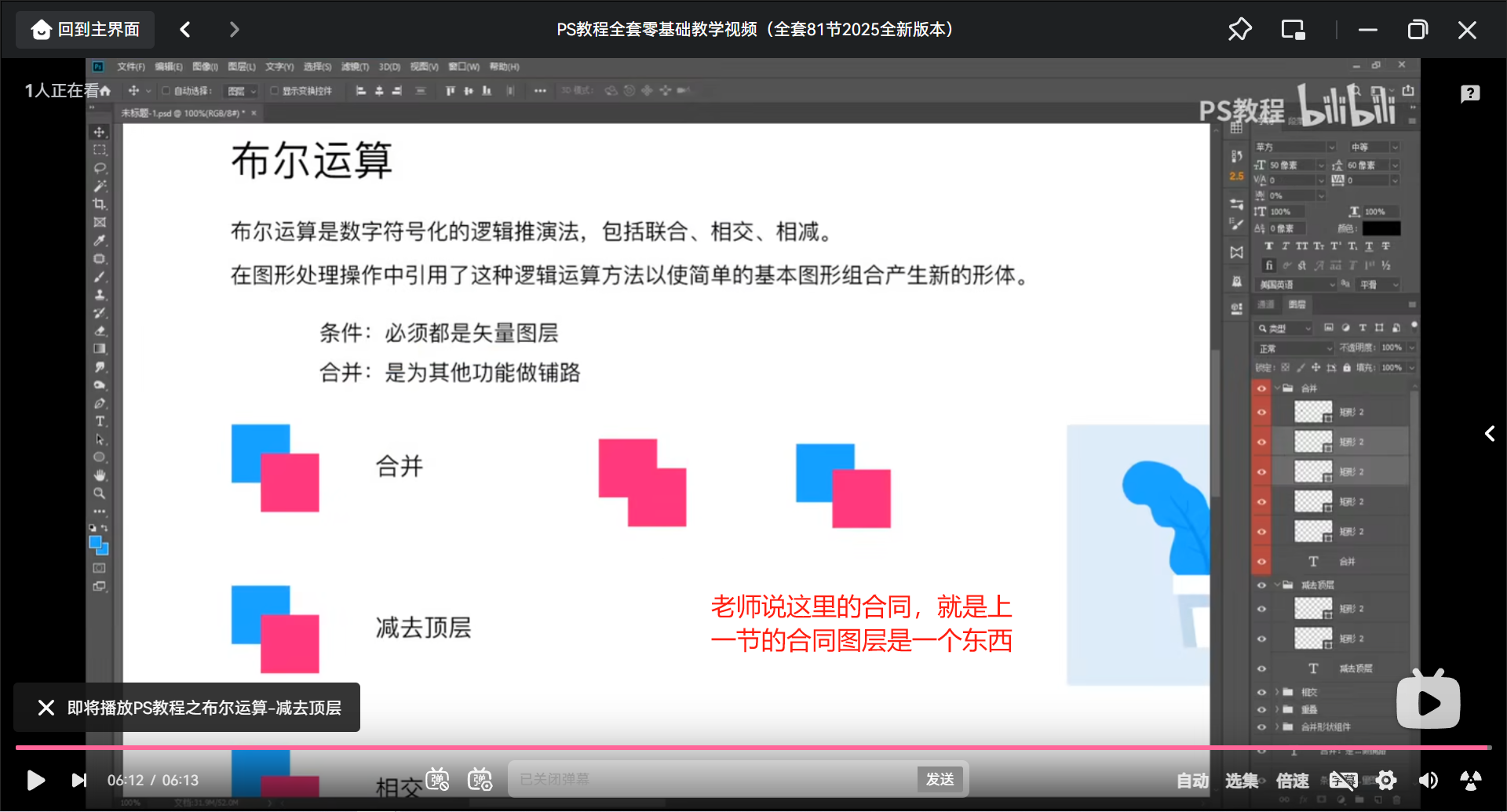Viewport: 1507px width, 812px height.
Task: Open the 窗口(W) menu
Action: [464, 67]
